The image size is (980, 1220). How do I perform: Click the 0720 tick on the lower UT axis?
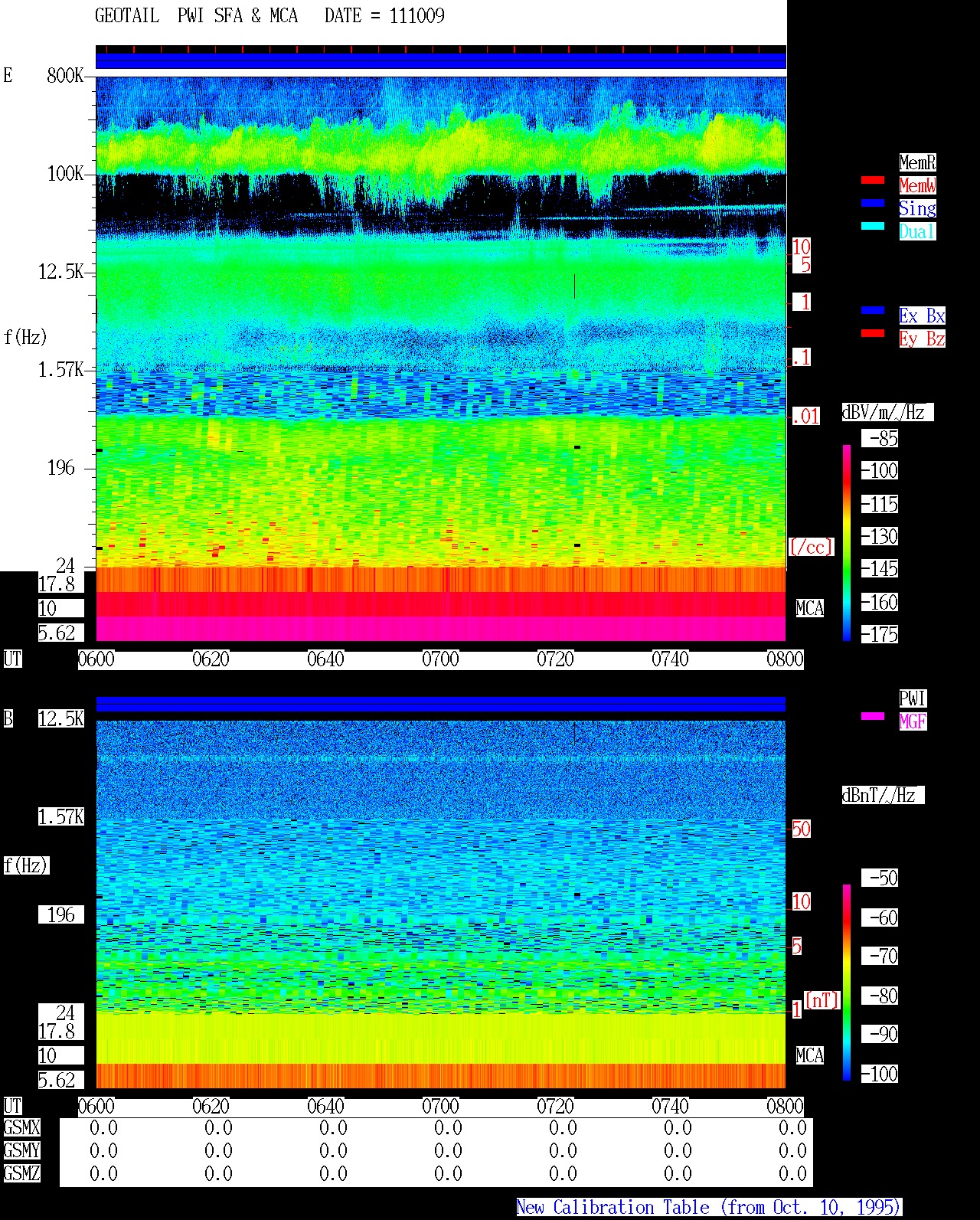(555, 1107)
